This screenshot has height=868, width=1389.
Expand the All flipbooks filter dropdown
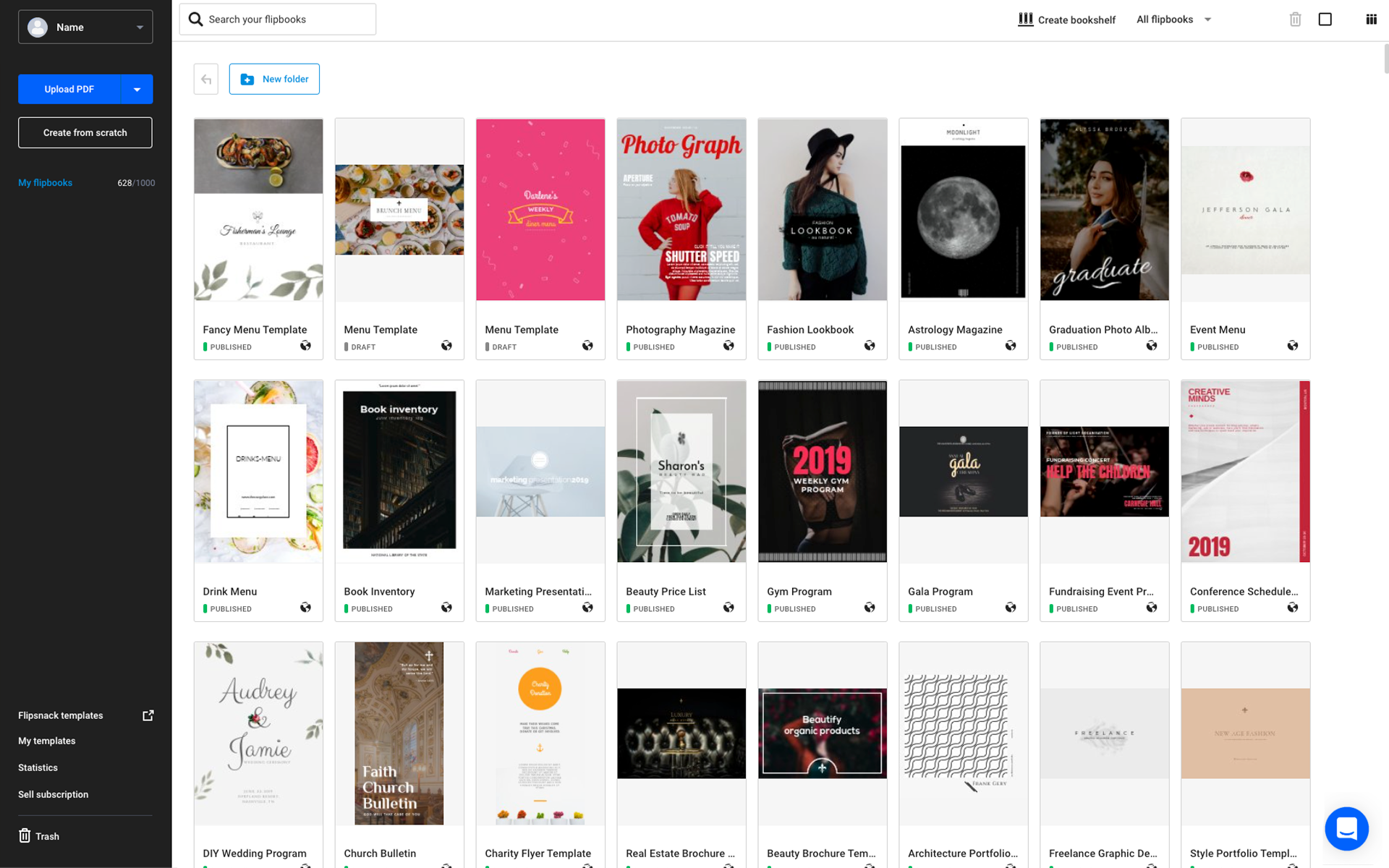click(1173, 20)
